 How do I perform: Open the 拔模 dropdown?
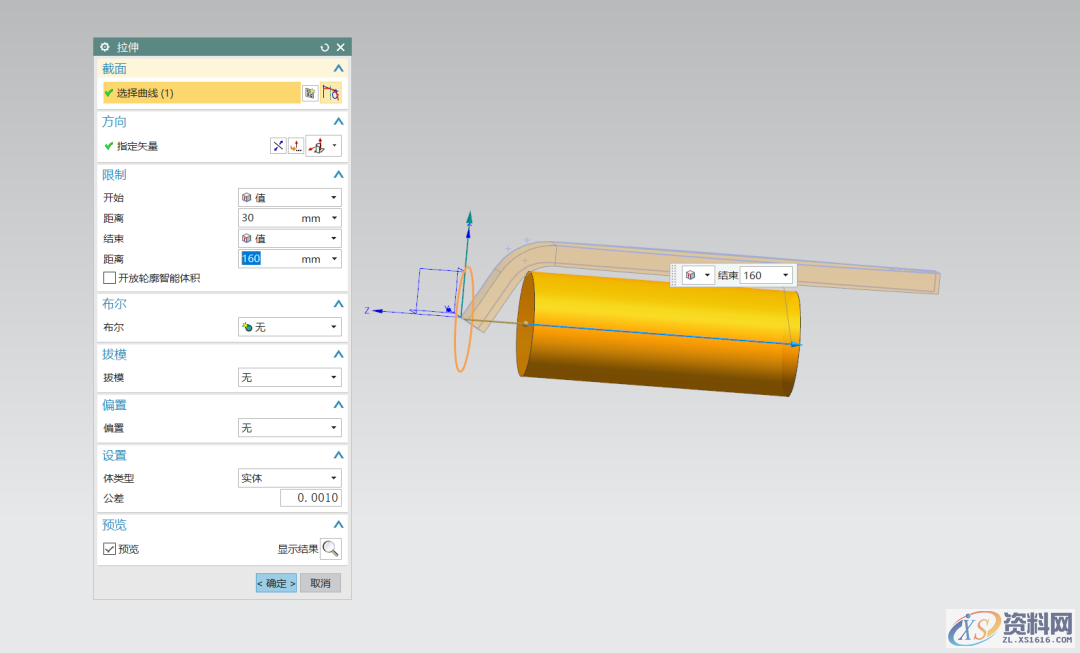(289, 377)
